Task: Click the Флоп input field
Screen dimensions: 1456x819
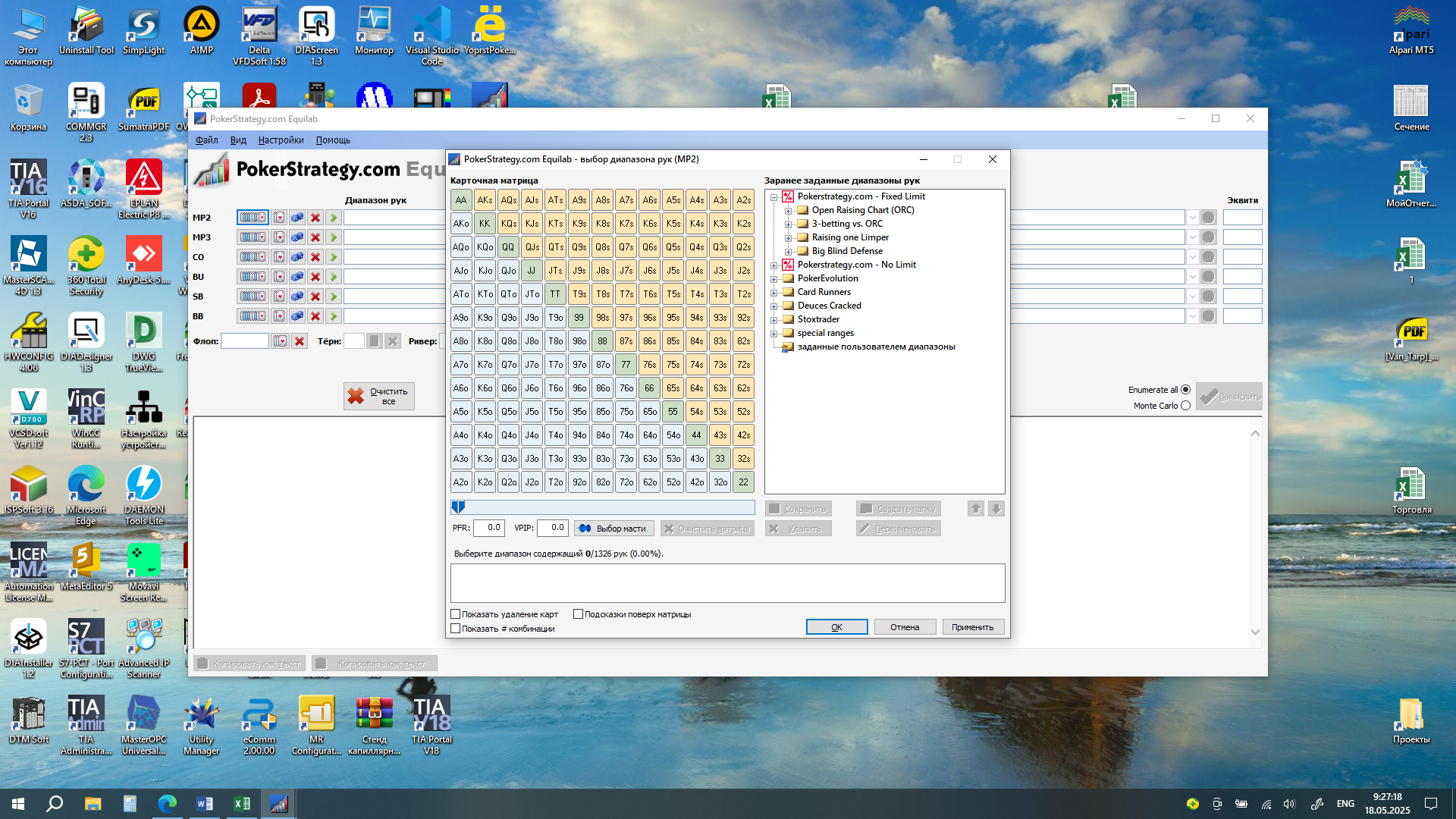Action: pos(245,341)
